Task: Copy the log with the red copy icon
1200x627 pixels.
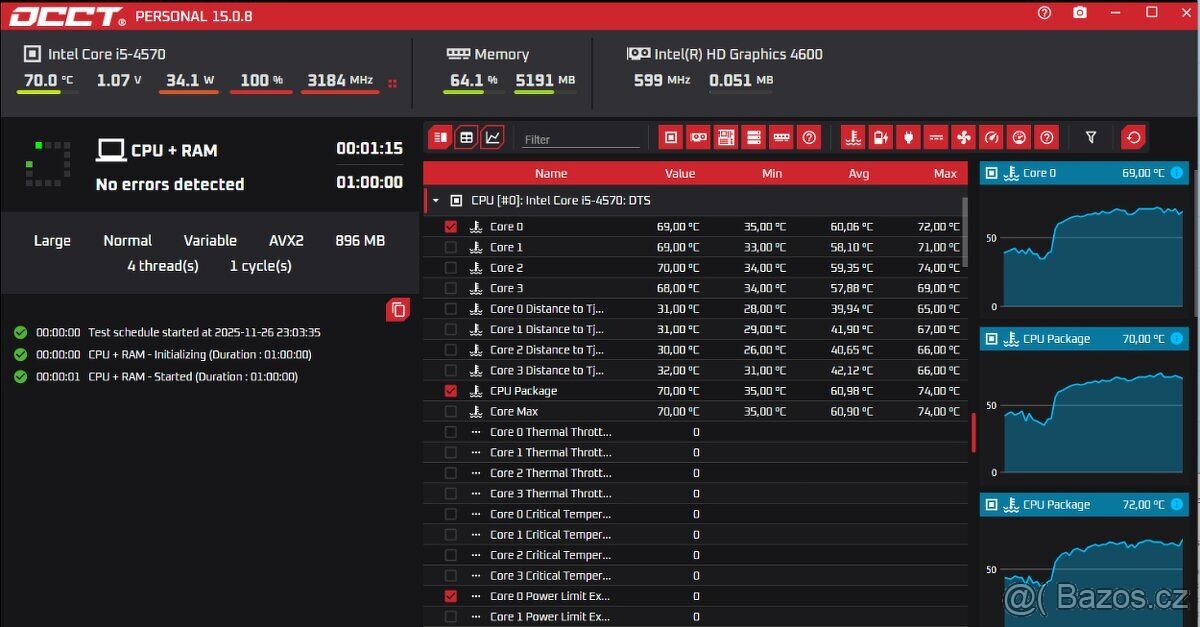Action: pyautogui.click(x=398, y=310)
